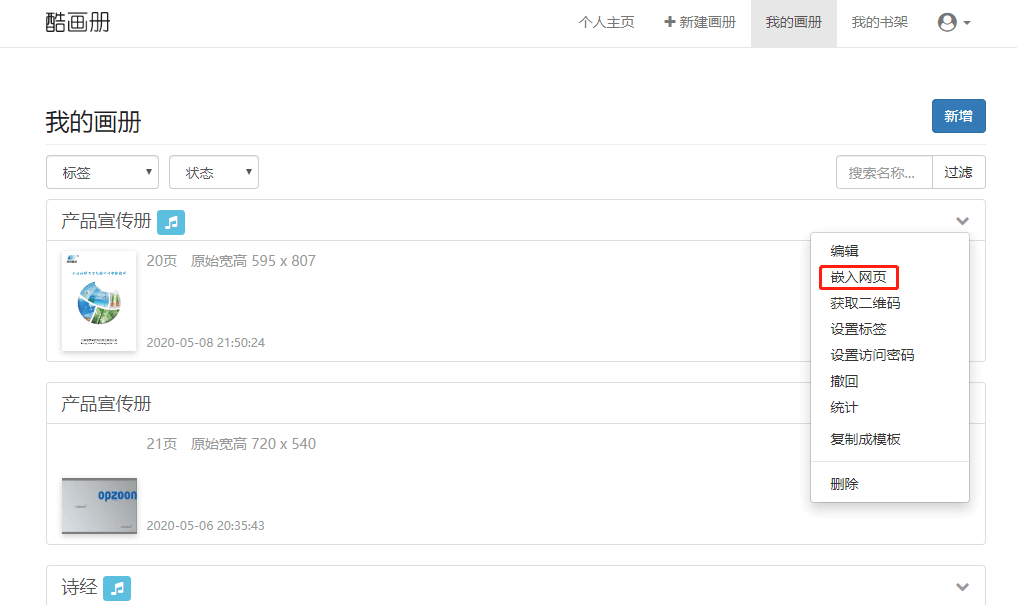Screen dimensions: 1017x605
Task: Switch to the 我的书架 tab
Action: (x=879, y=23)
